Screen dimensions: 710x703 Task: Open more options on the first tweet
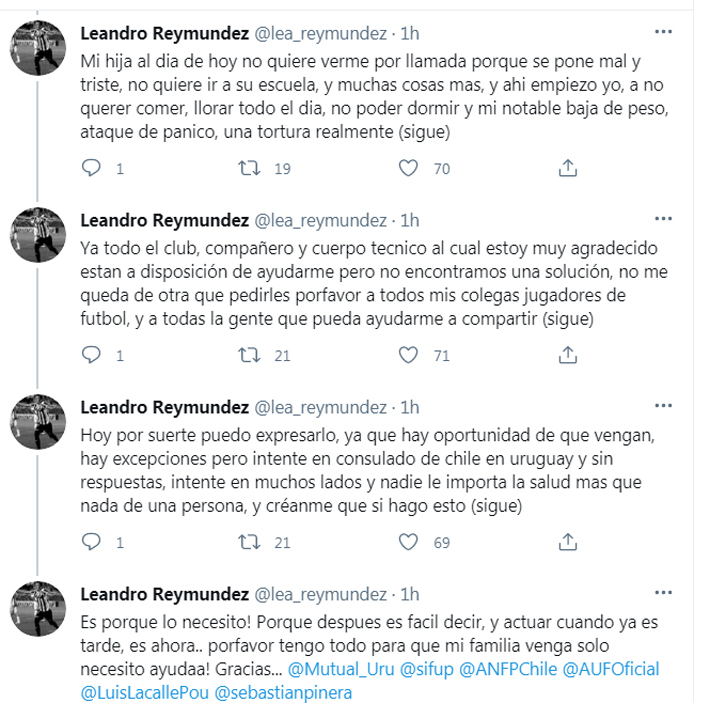click(662, 31)
